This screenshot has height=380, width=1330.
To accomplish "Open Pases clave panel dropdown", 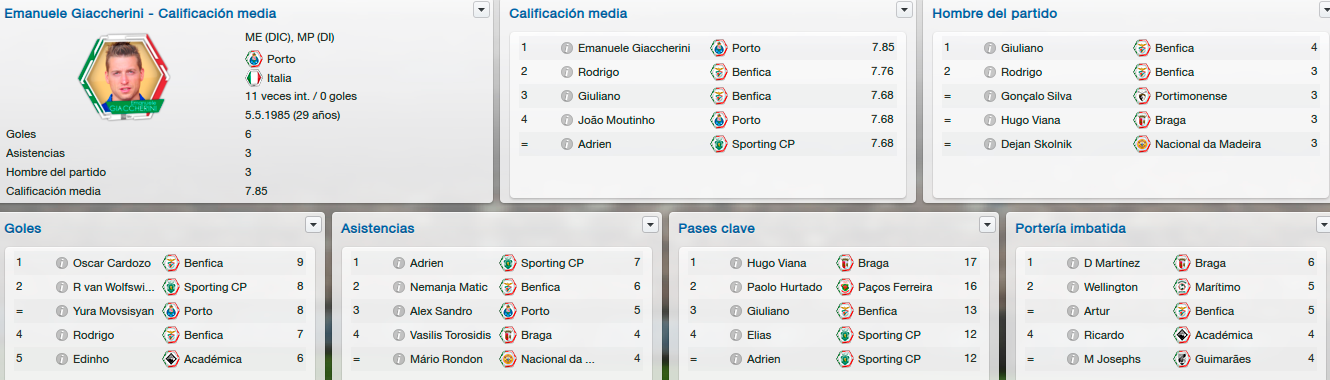I will (988, 224).
